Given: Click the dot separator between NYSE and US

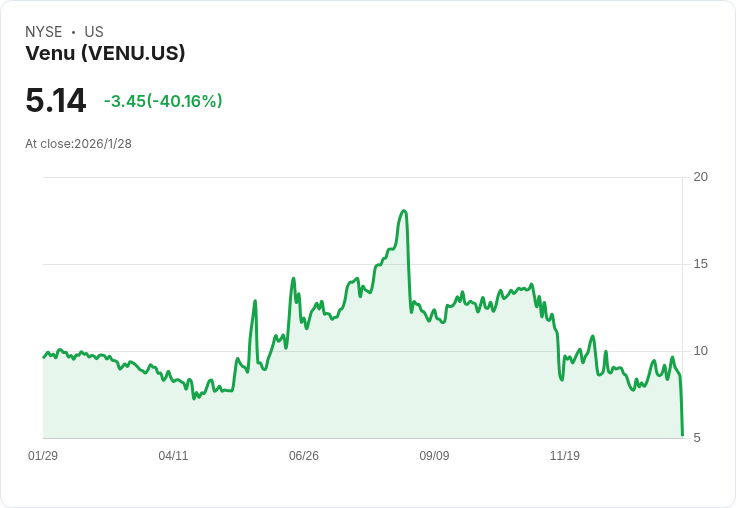Looking at the screenshot, I should 73,32.
